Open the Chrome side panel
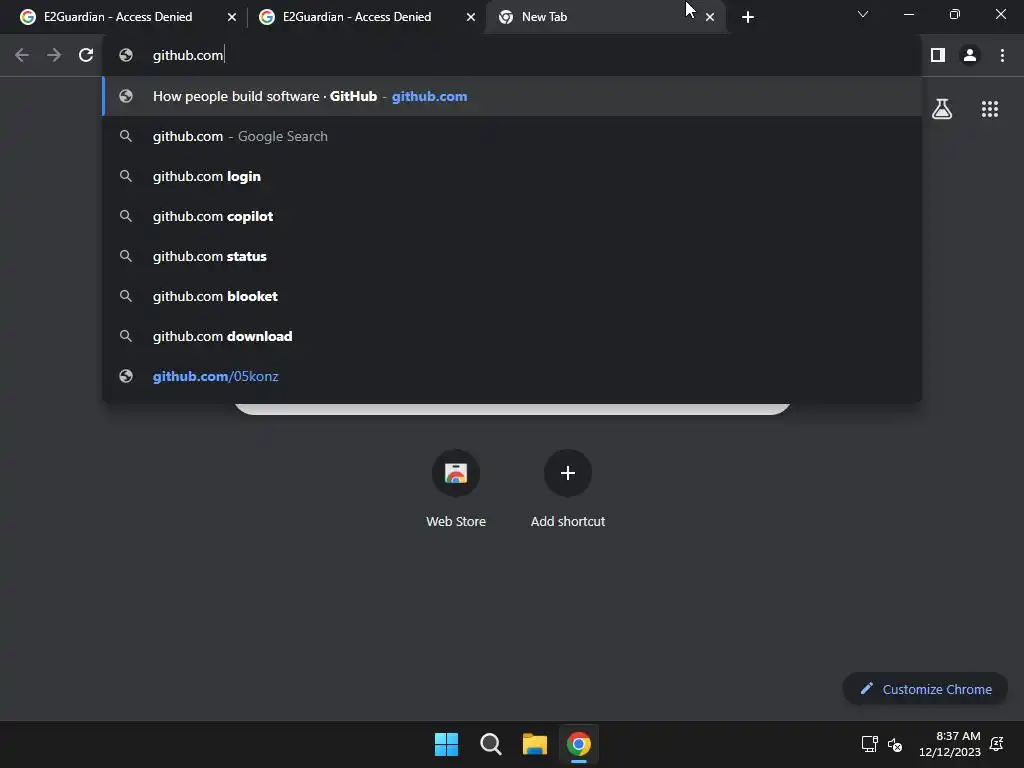This screenshot has width=1024, height=768. point(938,56)
